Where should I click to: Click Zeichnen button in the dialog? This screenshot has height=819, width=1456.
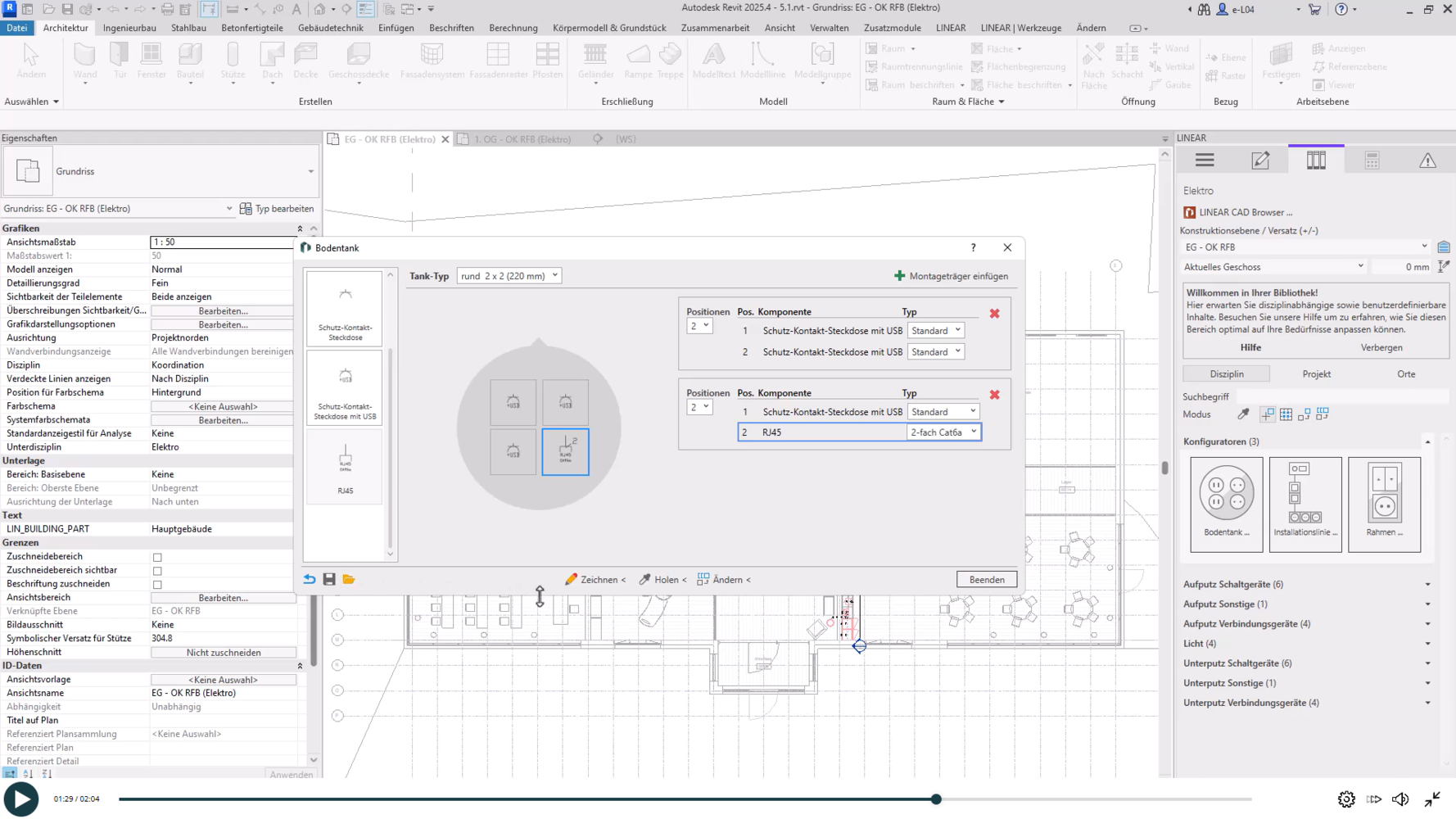[x=595, y=579]
